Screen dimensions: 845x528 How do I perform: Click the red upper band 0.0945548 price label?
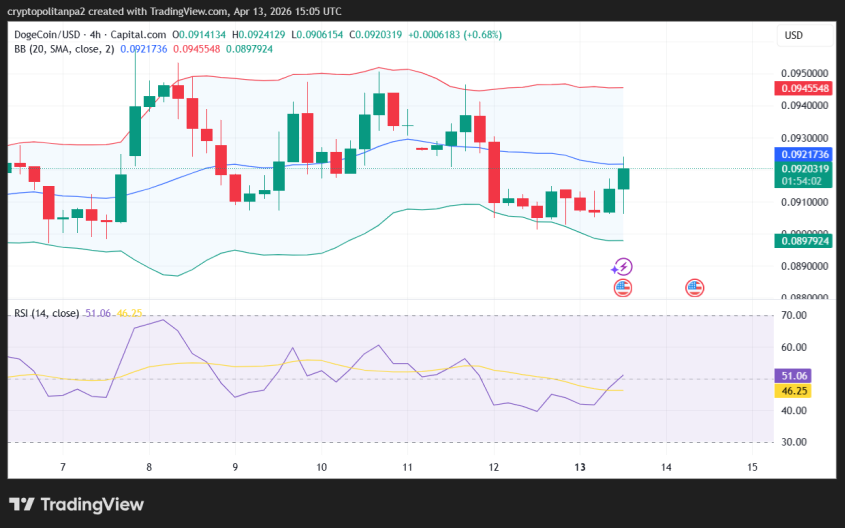coord(803,89)
